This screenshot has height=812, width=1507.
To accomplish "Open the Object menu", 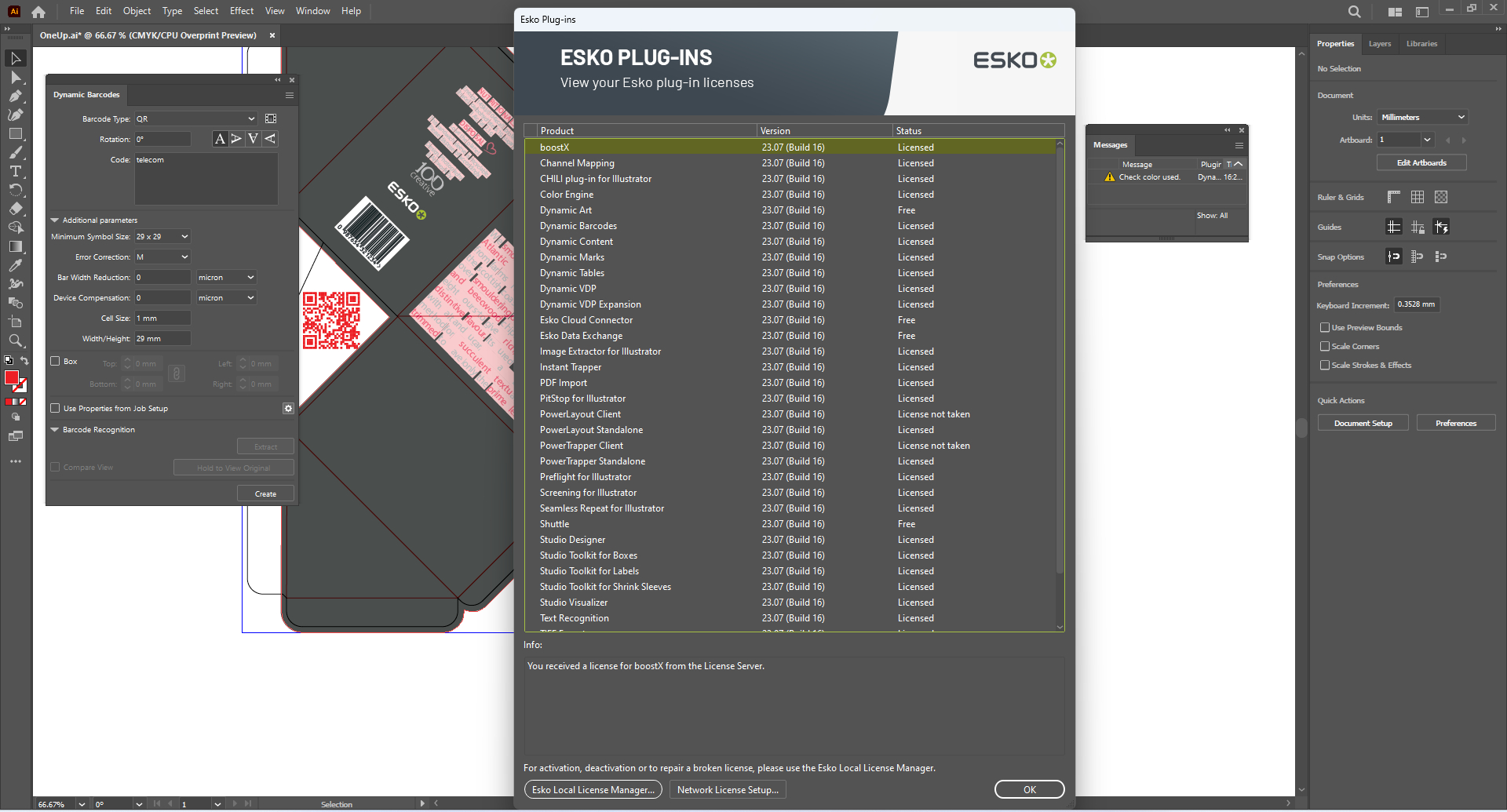I will 137,11.
